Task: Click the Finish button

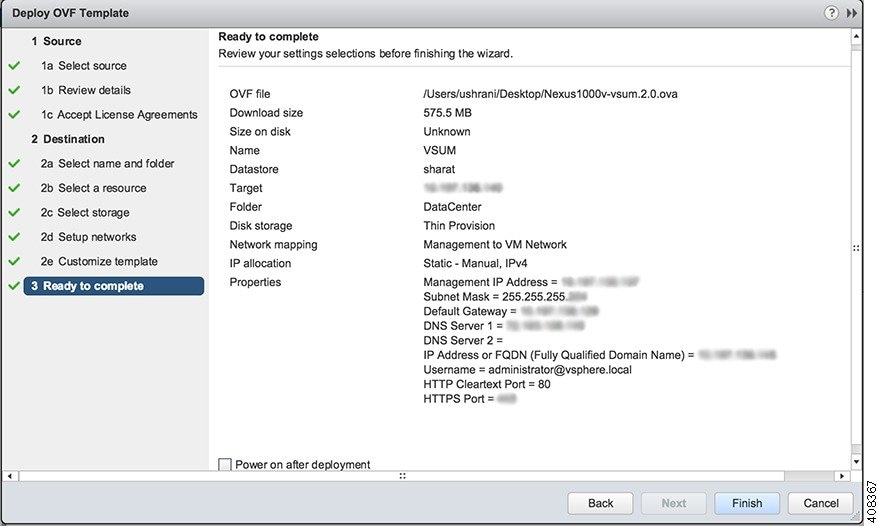Action: click(x=747, y=503)
